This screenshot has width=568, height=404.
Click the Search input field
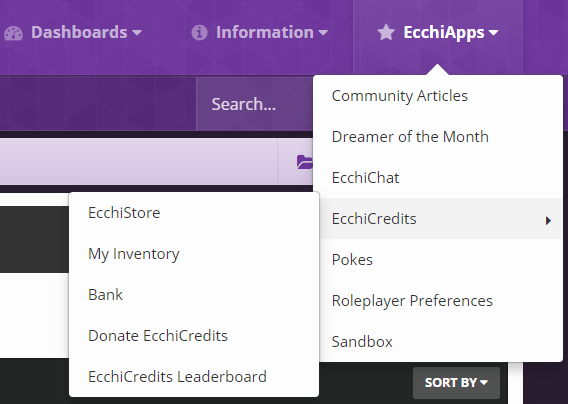[x=254, y=104]
